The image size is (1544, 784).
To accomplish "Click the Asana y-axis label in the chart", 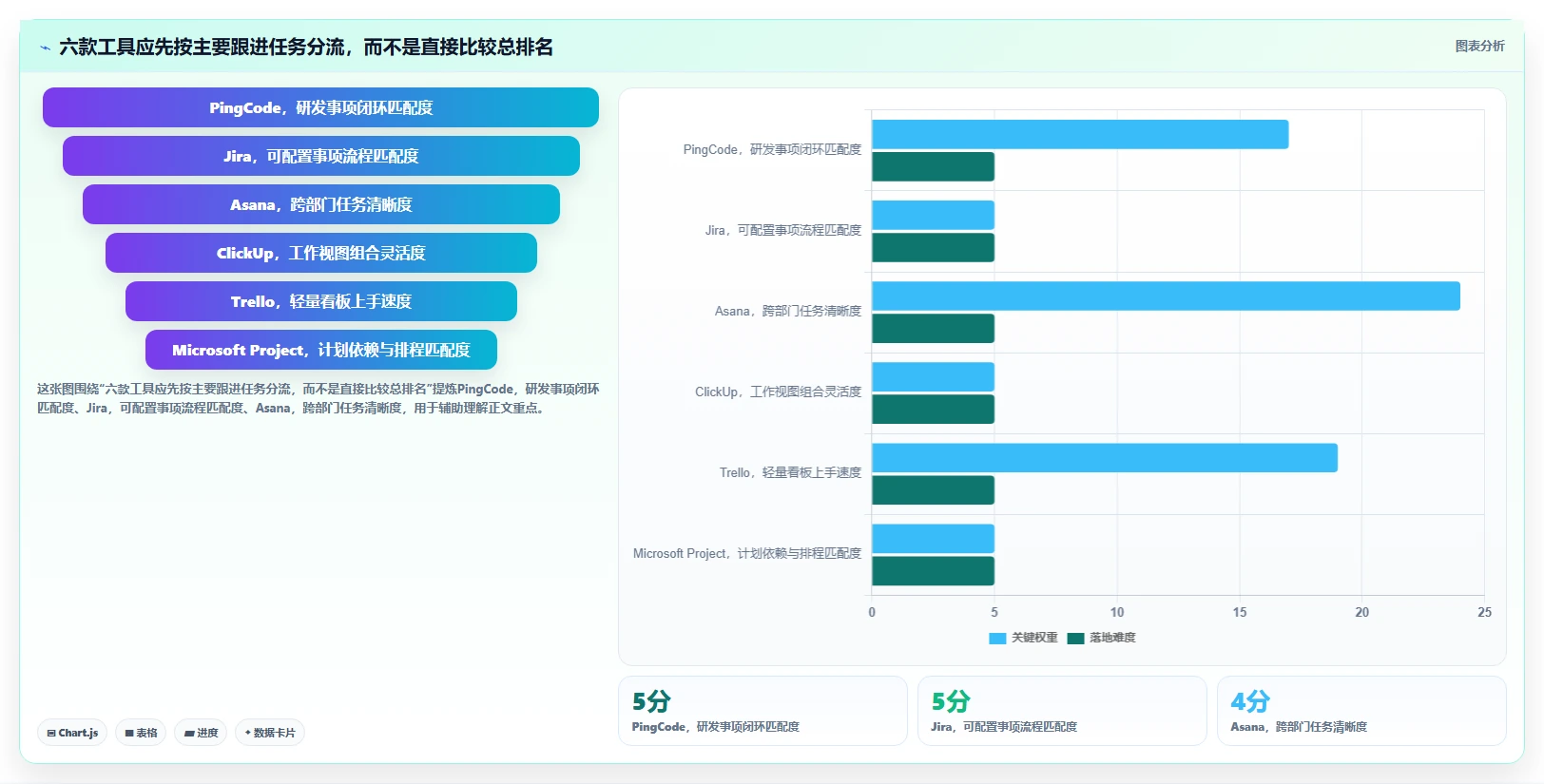I will [788, 311].
